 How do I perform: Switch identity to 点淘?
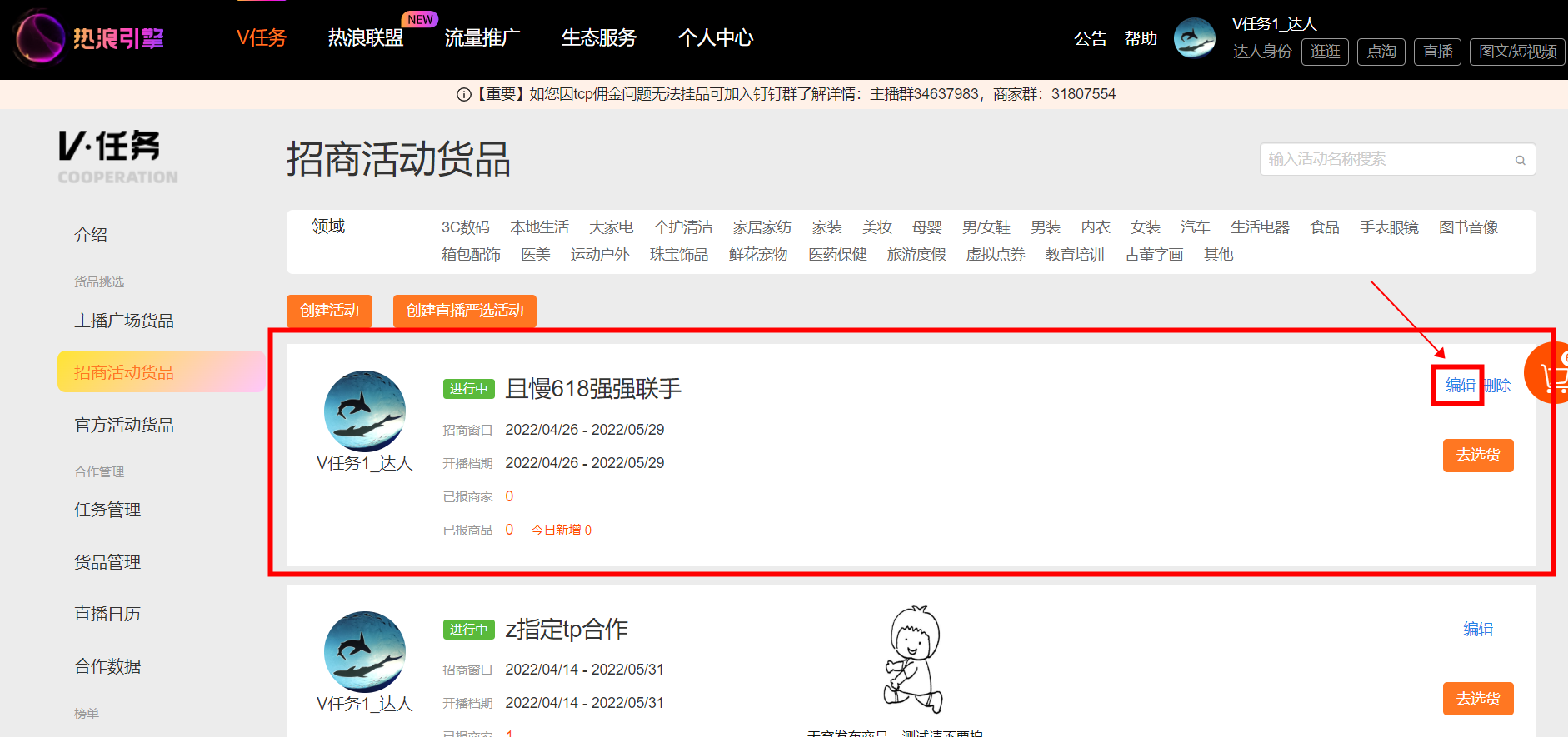coord(1381,52)
